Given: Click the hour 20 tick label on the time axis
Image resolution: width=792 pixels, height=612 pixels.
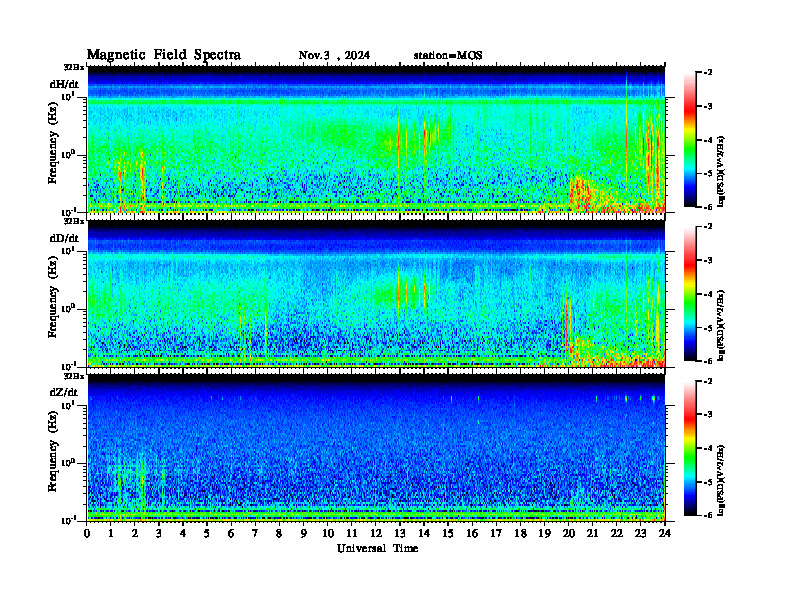Looking at the screenshot, I should pos(569,533).
